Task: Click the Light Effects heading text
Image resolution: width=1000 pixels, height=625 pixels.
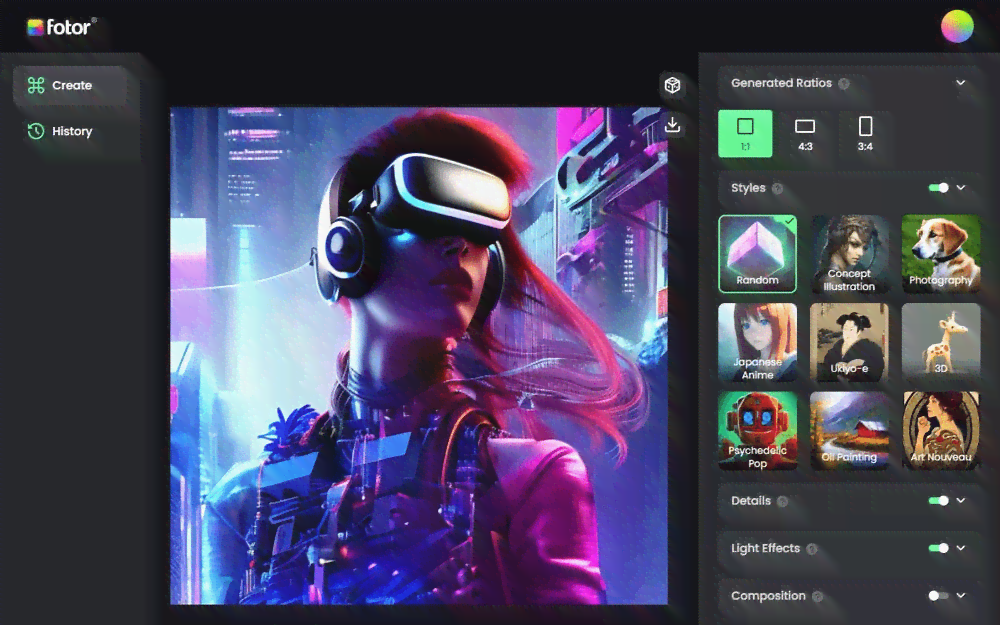Action: coord(765,548)
